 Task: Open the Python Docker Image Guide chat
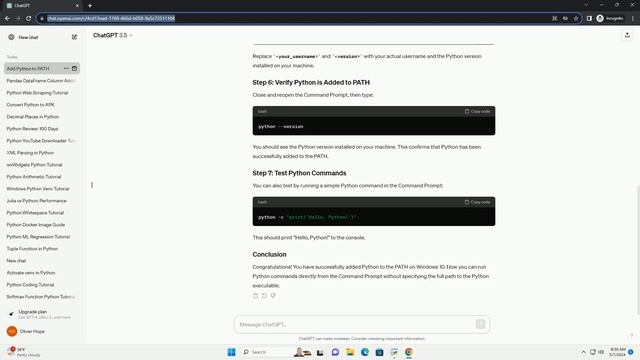click(x=42, y=225)
